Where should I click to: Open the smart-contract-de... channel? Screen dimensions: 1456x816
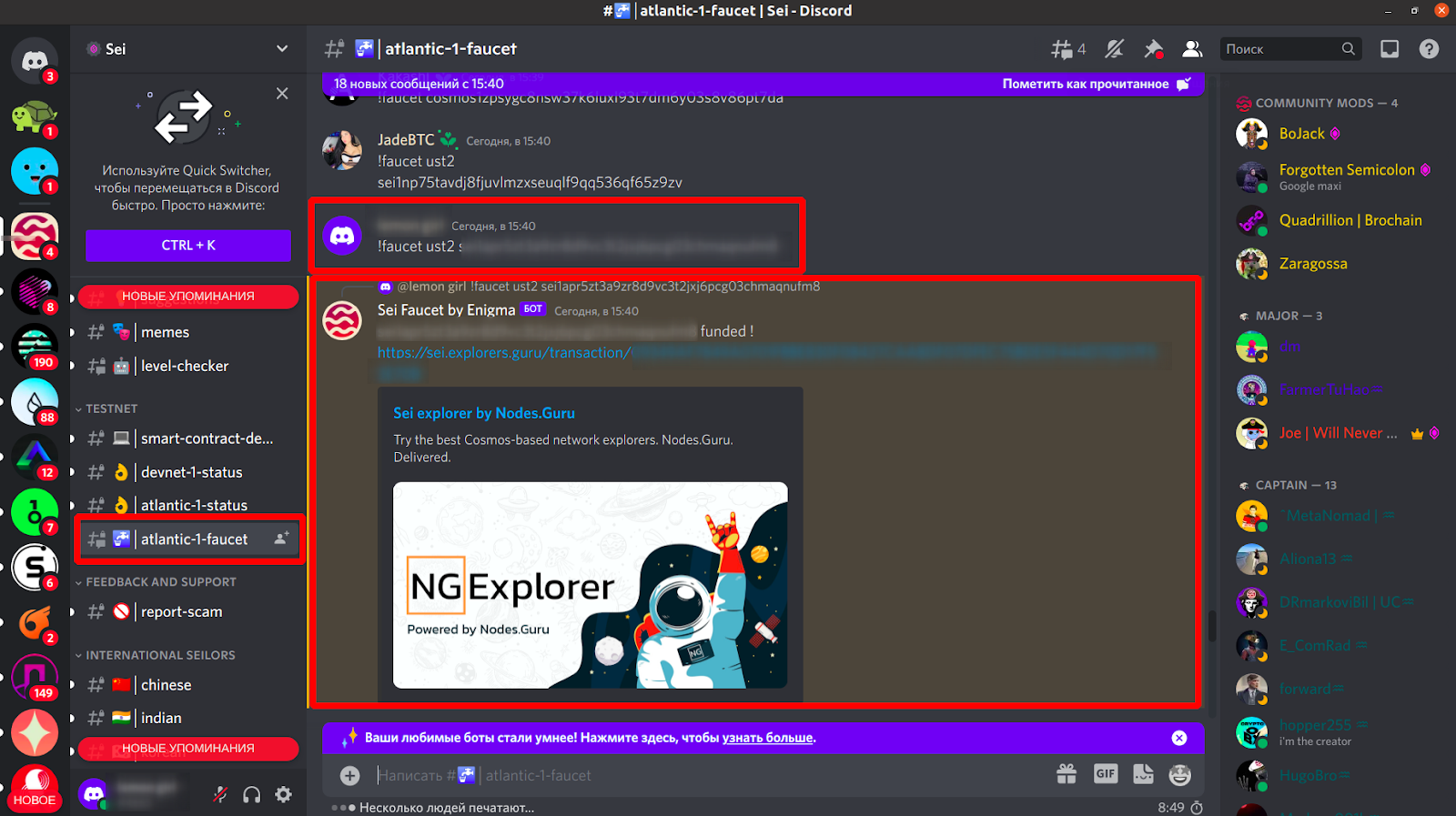188,438
